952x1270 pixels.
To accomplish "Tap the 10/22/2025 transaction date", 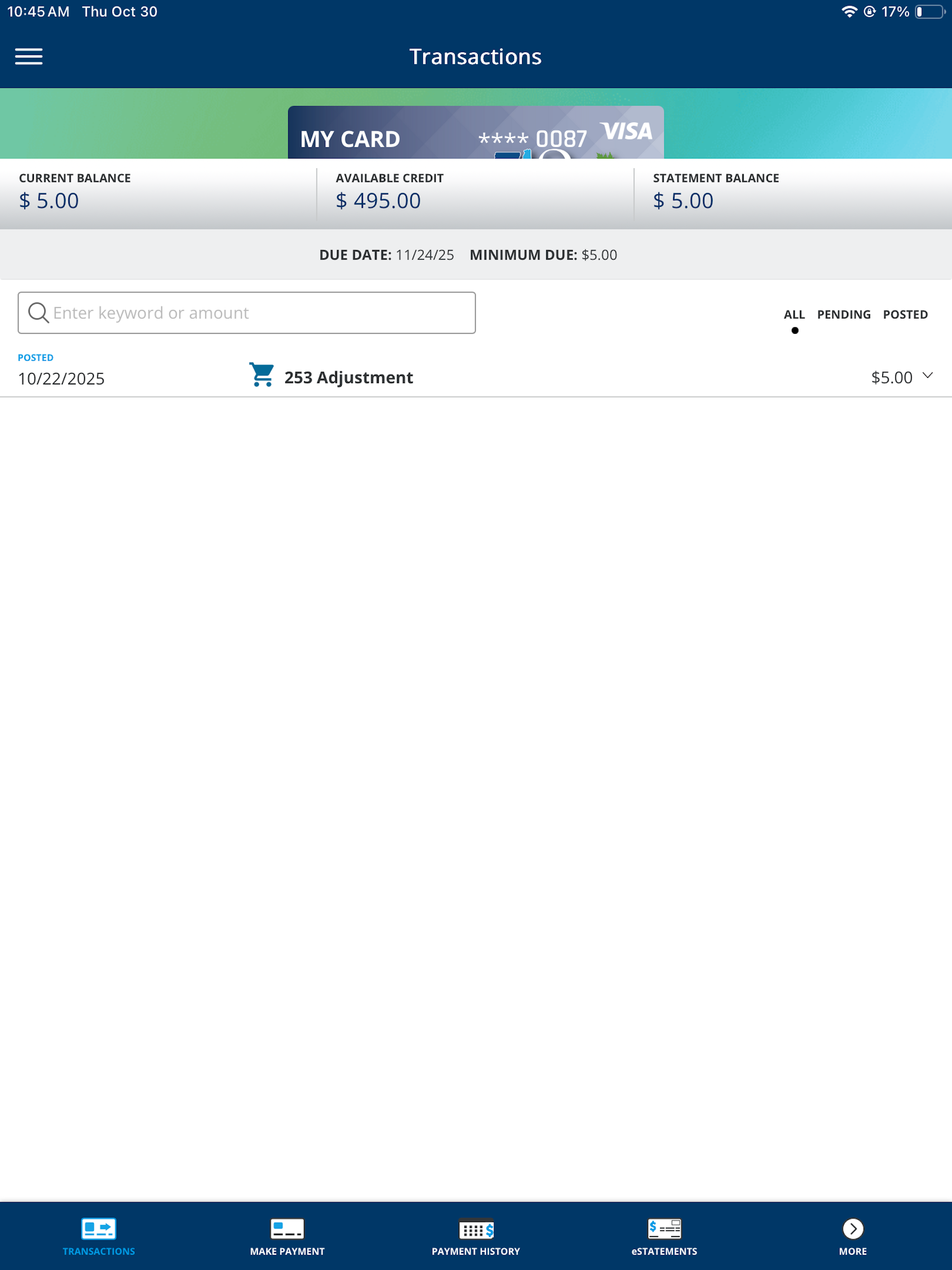I will (x=61, y=379).
